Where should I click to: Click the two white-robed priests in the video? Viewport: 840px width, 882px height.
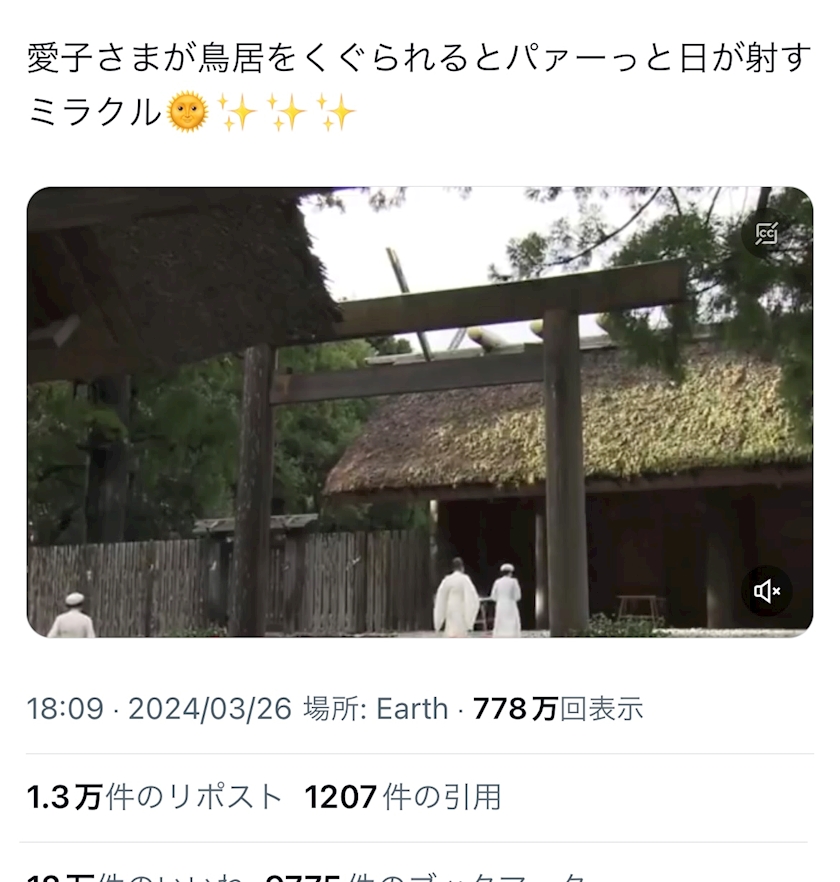click(478, 597)
